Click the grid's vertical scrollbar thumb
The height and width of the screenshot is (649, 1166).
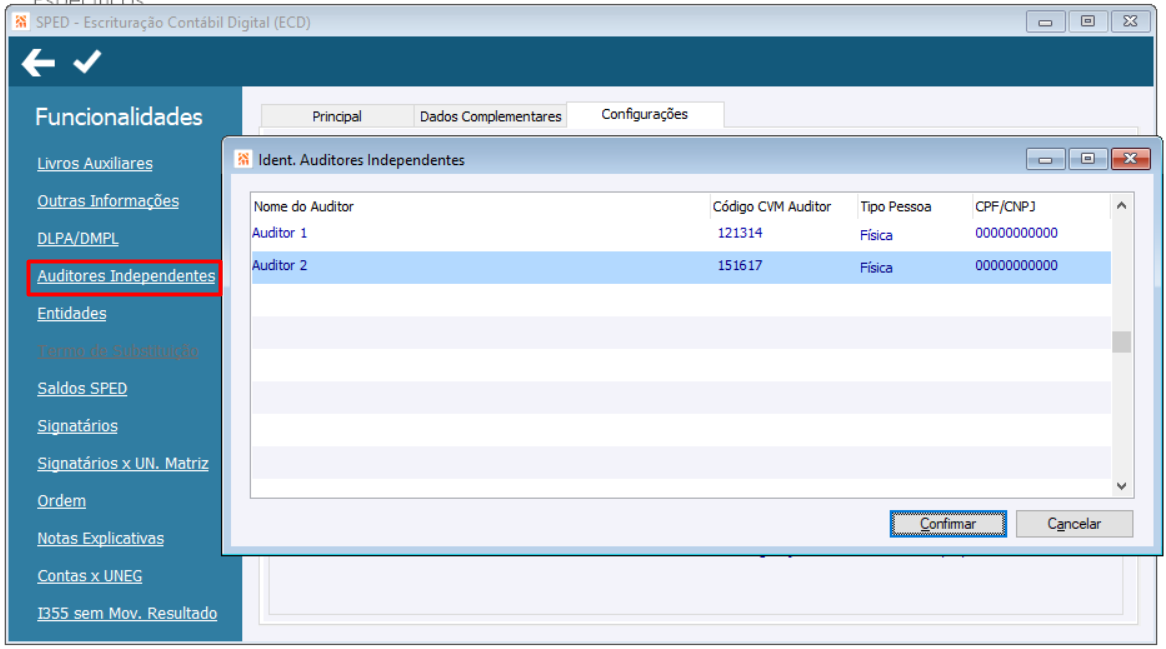(x=1121, y=342)
